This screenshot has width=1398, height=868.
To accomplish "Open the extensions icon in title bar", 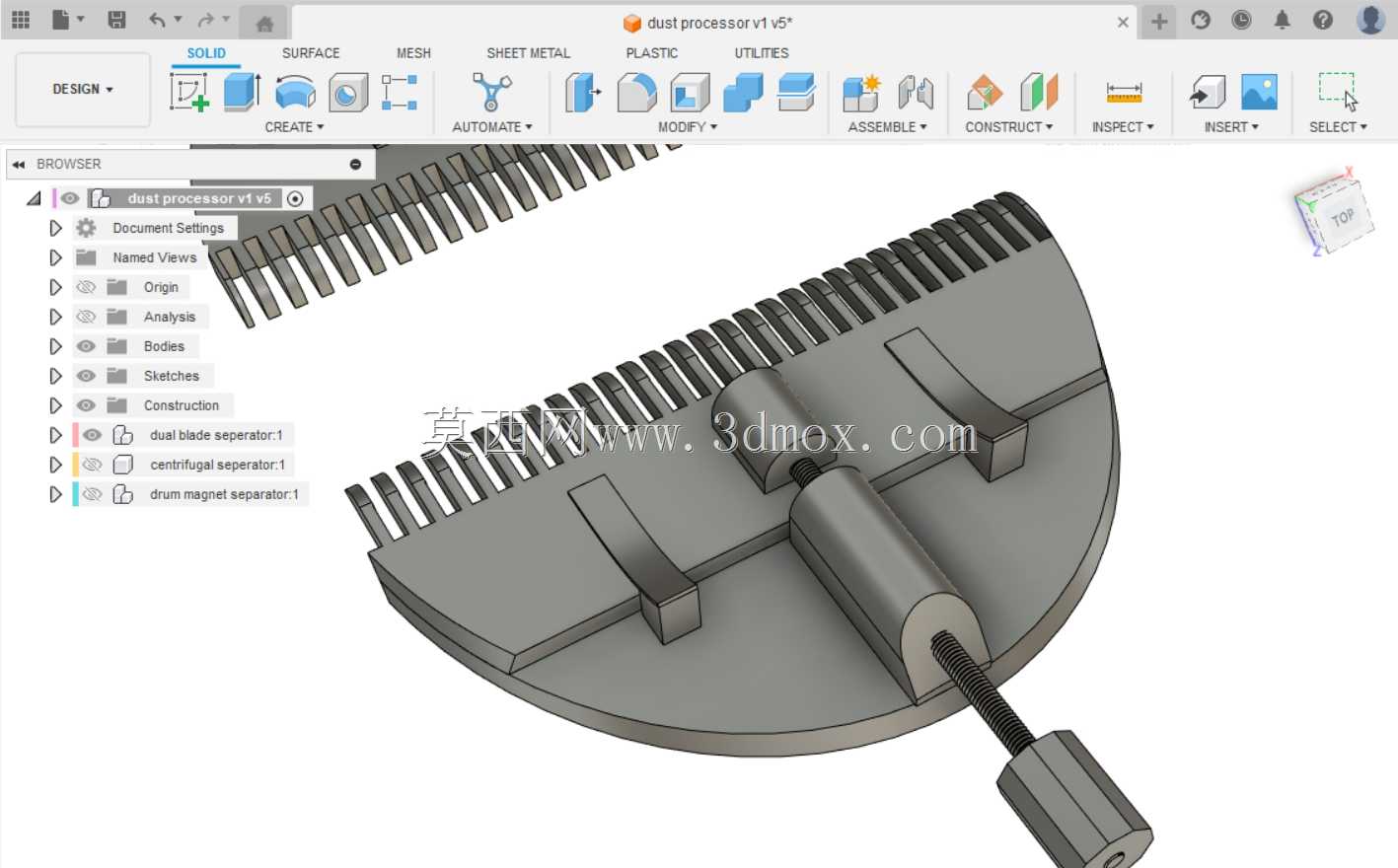I will 1201,20.
